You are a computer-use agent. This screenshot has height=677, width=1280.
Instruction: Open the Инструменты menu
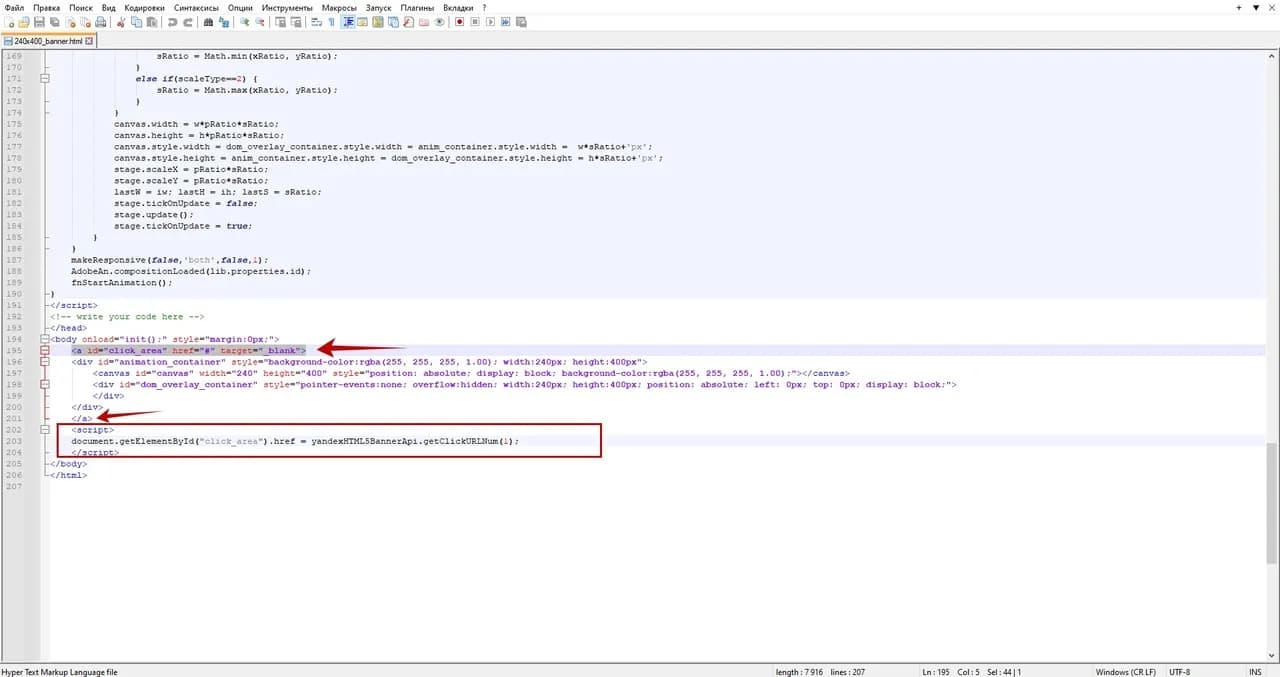pos(287,7)
